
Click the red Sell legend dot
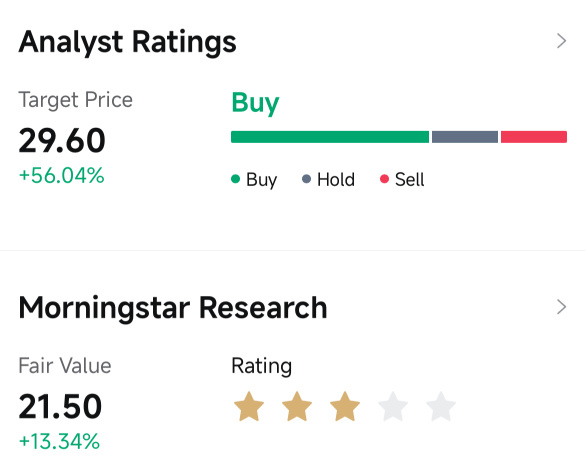click(x=384, y=179)
